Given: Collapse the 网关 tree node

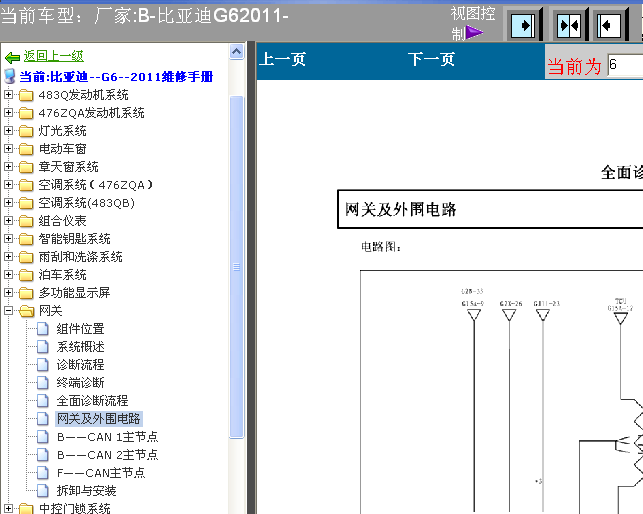Looking at the screenshot, I should [x=8, y=311].
